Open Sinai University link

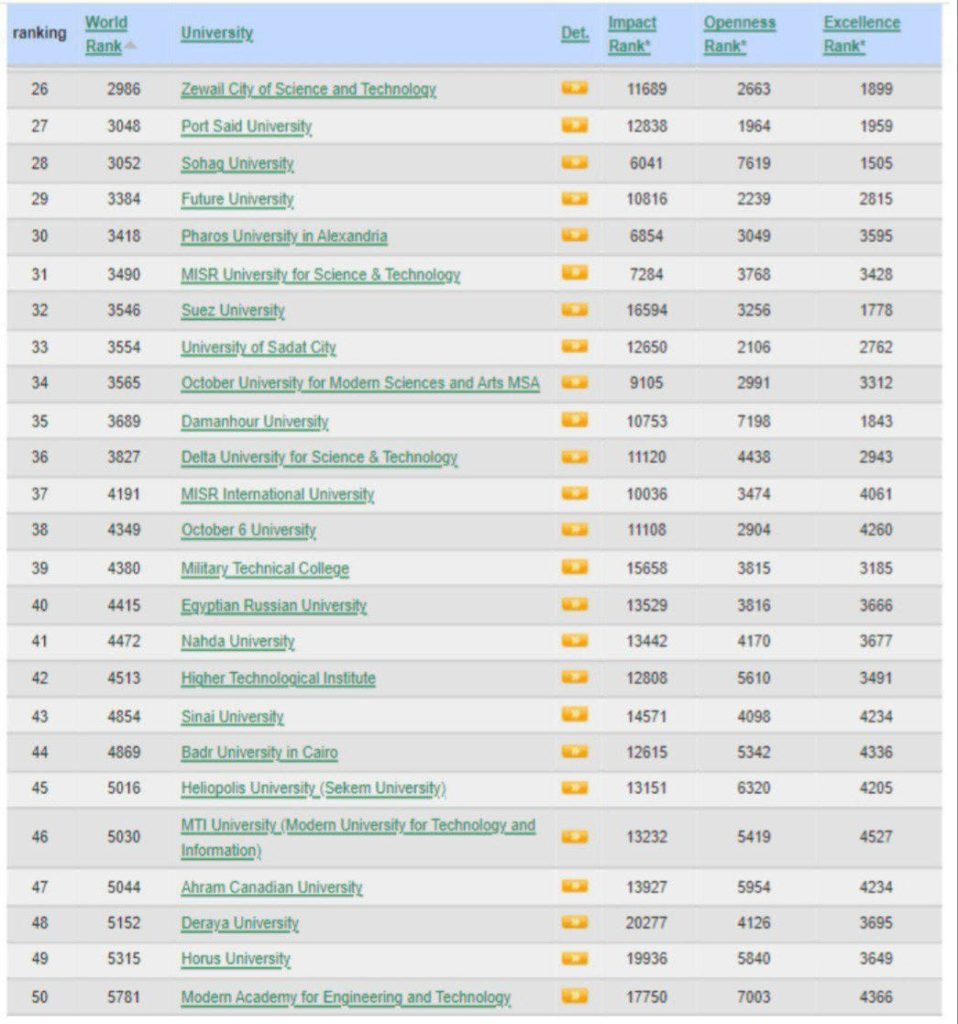232,717
